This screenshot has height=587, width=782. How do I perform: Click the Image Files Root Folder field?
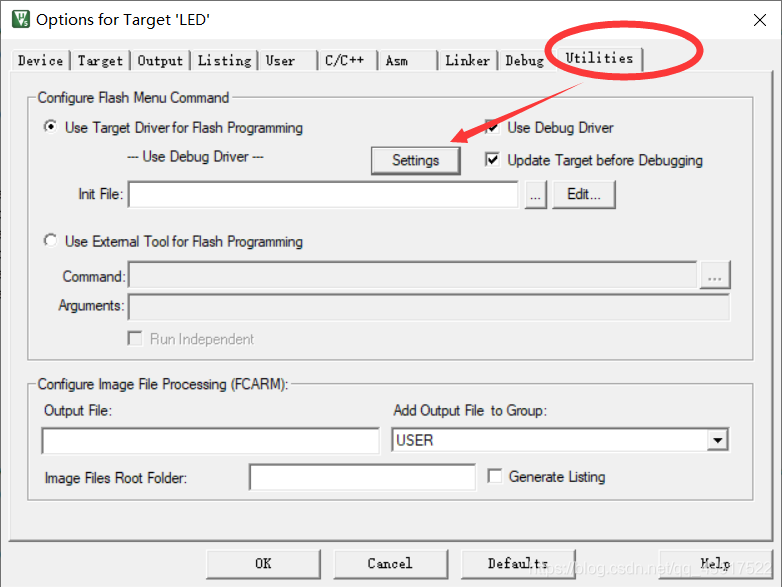[363, 478]
